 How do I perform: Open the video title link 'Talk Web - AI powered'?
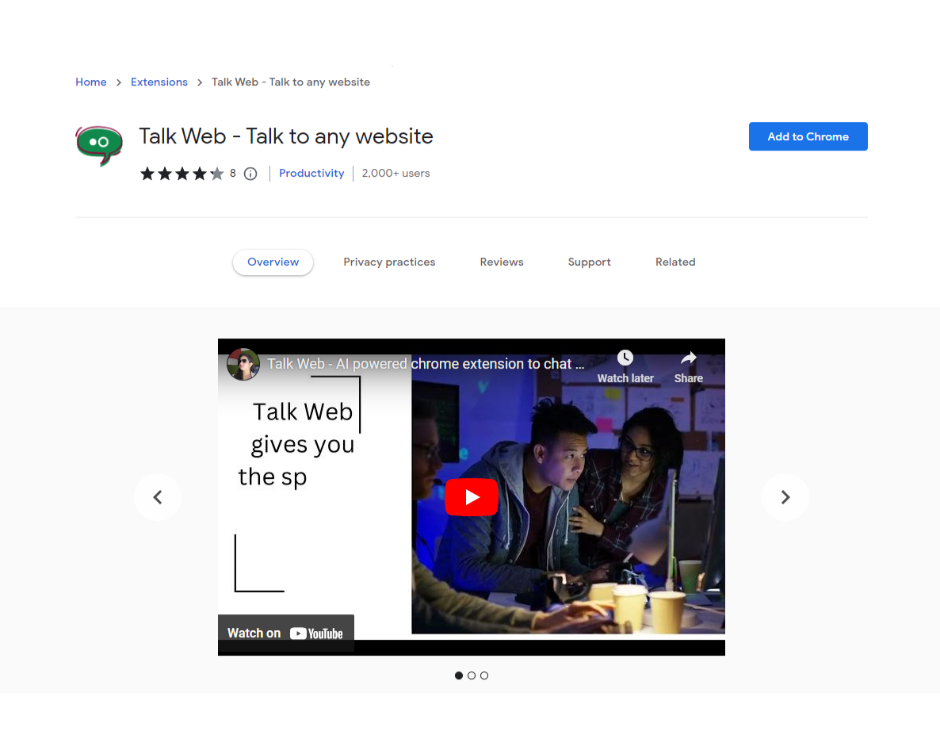pos(426,364)
